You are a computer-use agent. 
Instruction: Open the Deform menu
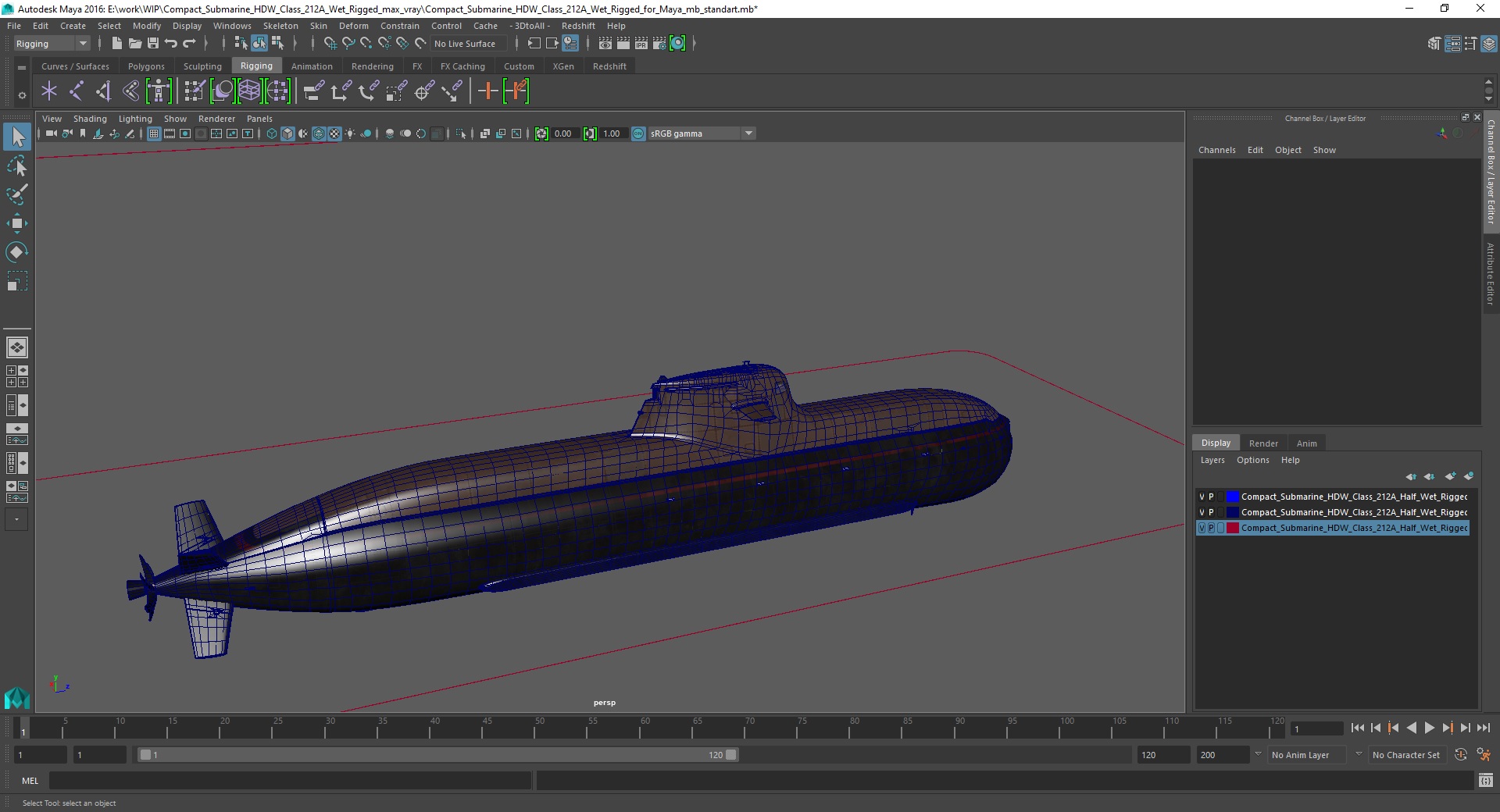point(353,26)
